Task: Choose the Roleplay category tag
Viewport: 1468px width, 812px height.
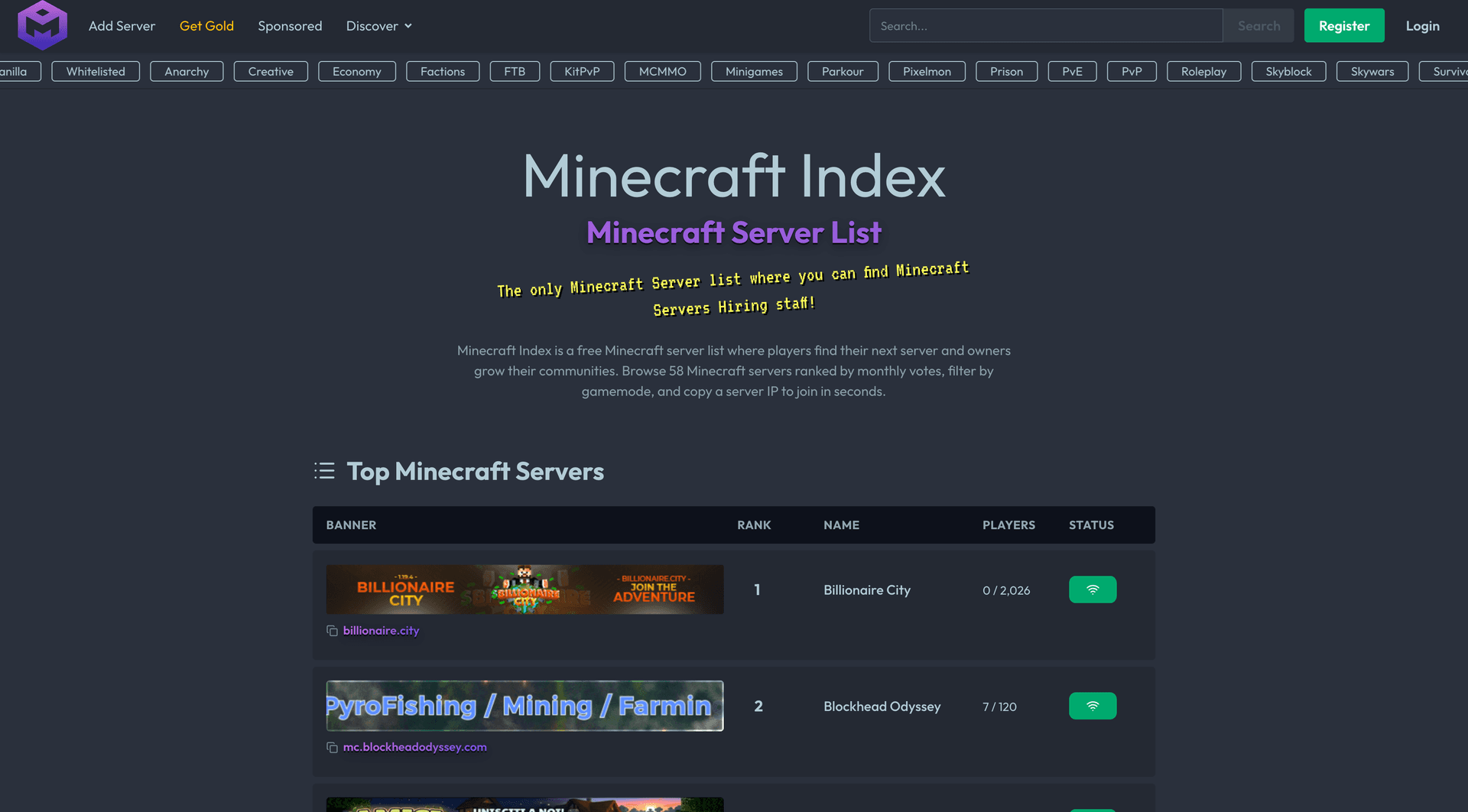Action: tap(1203, 71)
